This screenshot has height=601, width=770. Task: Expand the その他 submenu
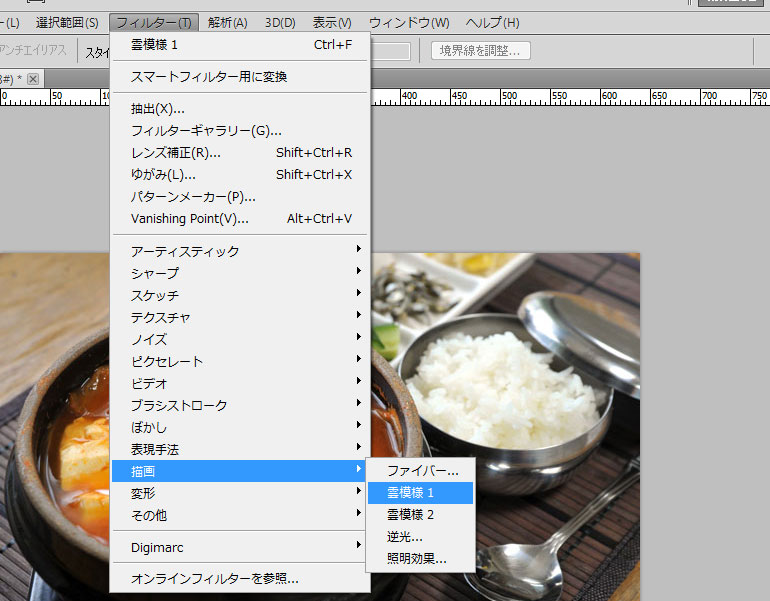pos(241,516)
